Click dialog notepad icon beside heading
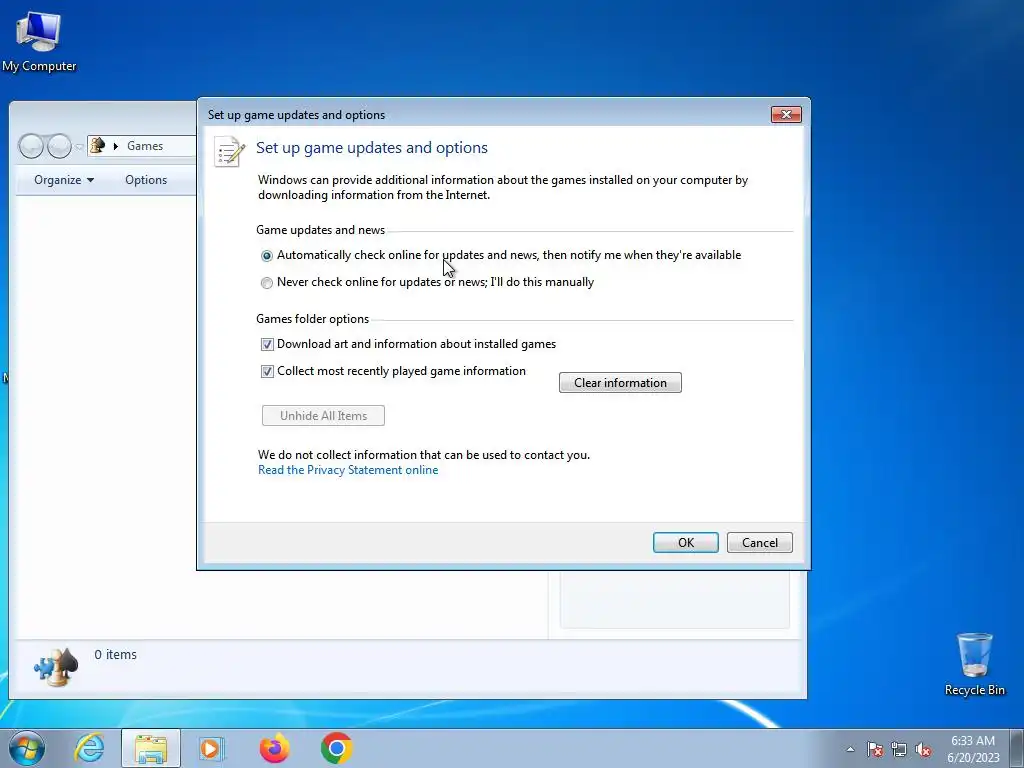Screen dimensions: 1024x768 (229, 152)
